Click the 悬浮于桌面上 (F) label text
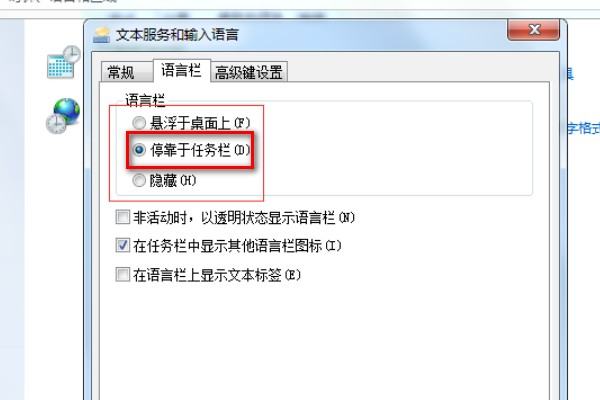600x400 pixels. (200, 123)
